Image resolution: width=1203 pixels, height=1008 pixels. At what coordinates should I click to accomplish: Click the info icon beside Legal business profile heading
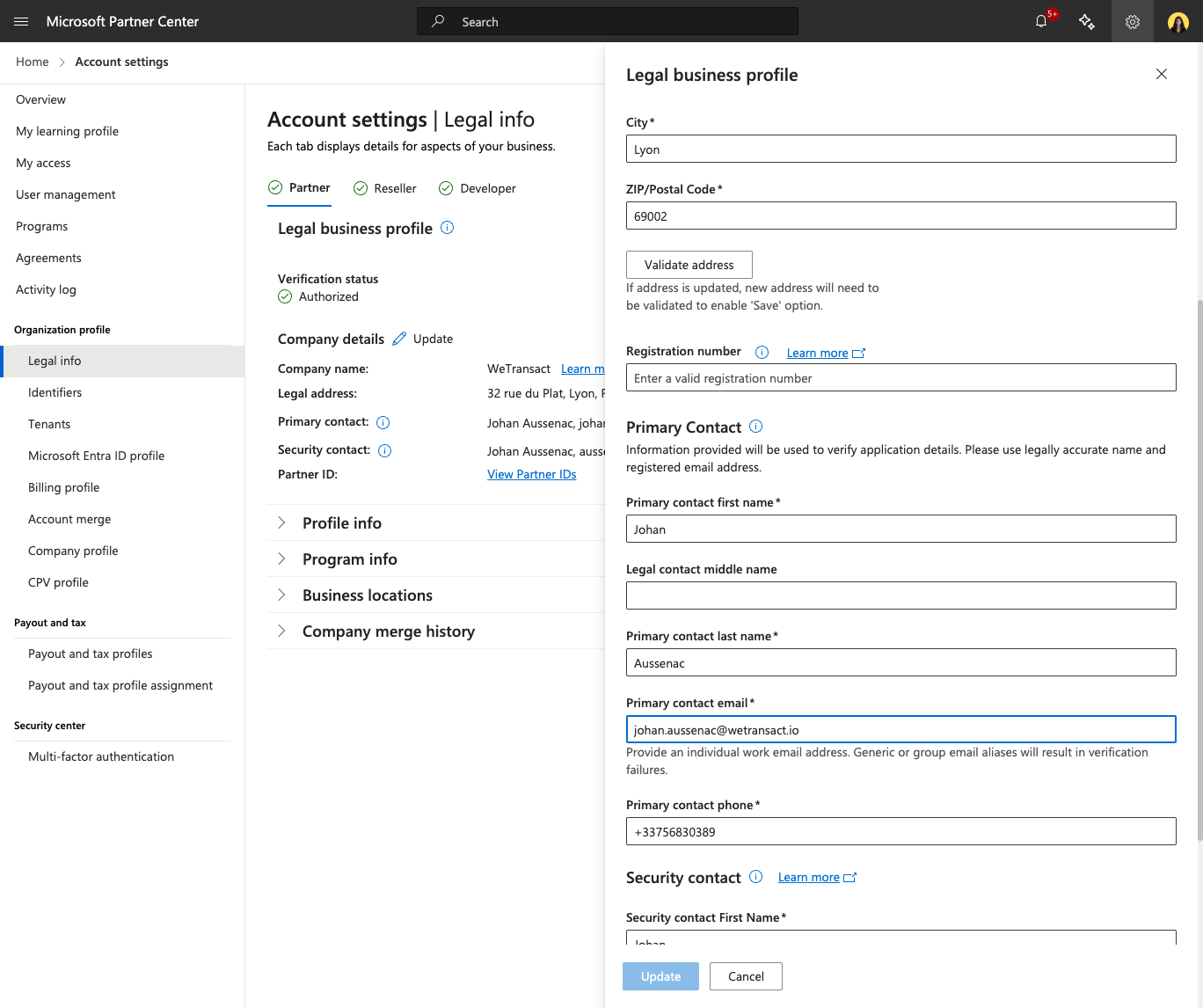click(448, 228)
